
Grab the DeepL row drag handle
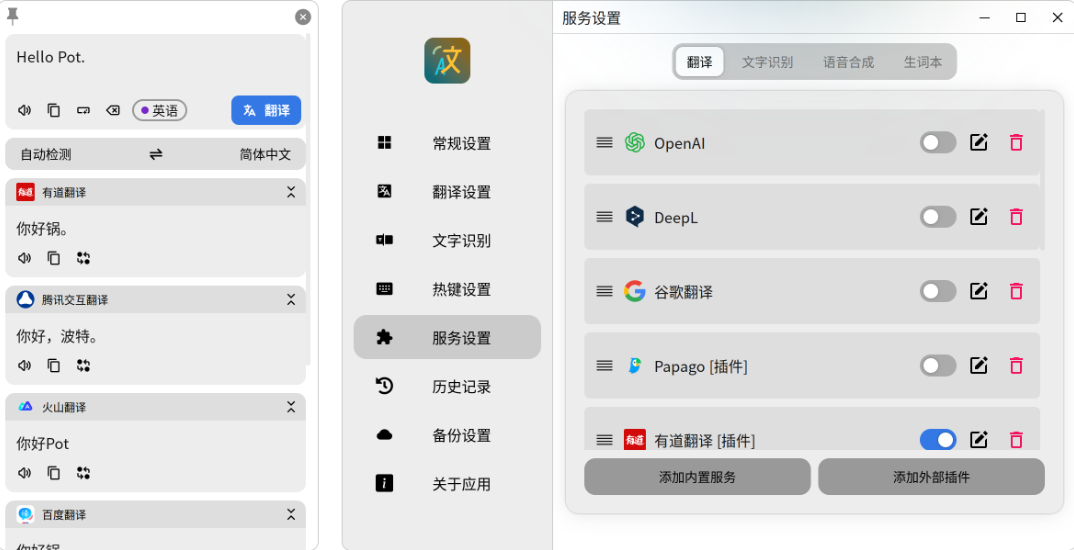[604, 217]
